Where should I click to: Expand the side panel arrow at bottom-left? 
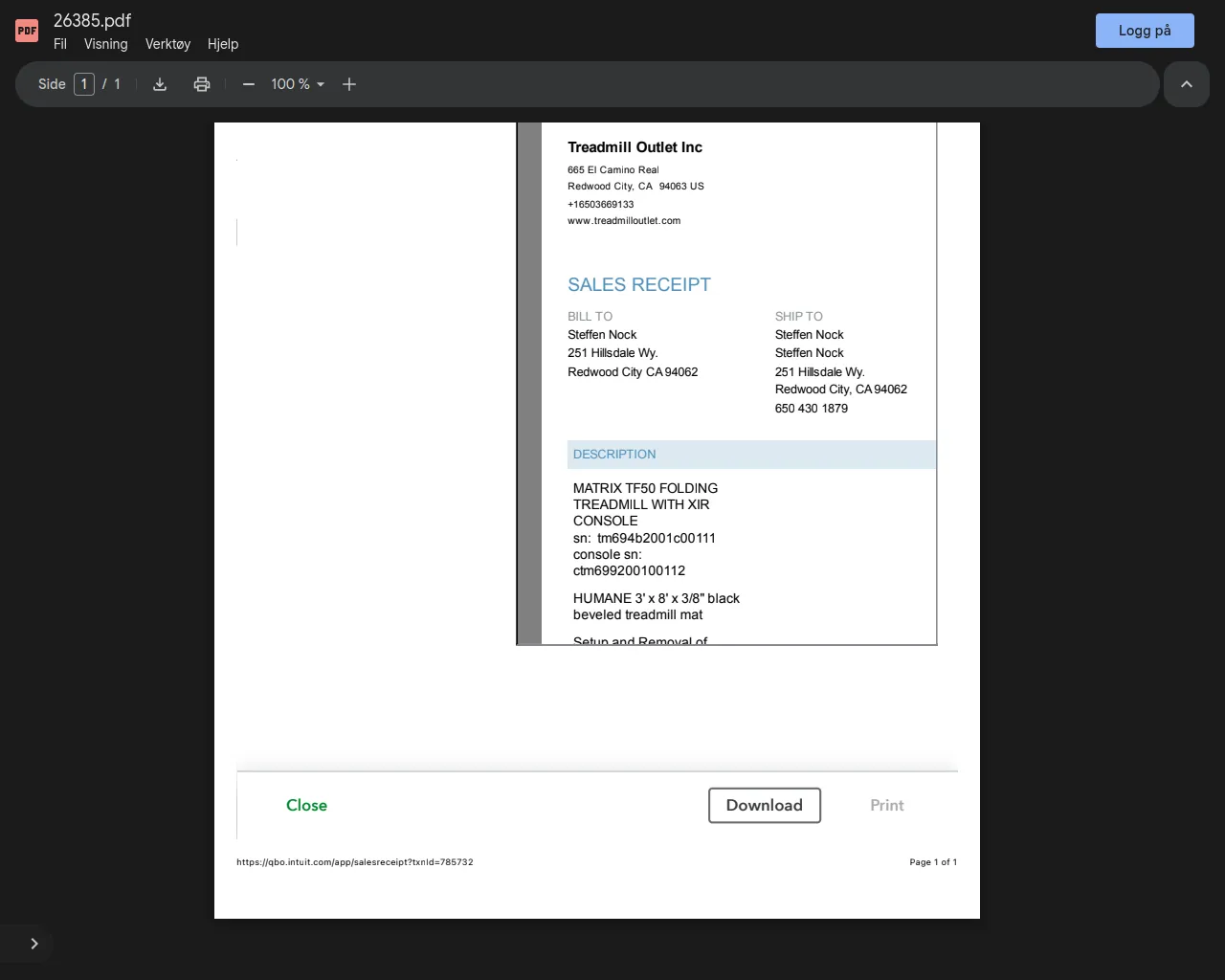[34, 944]
